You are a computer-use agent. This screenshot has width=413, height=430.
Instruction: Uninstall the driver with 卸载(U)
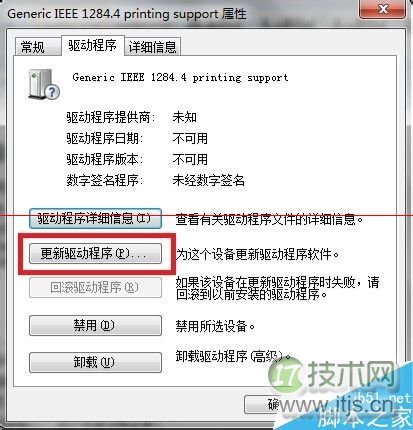pos(95,362)
